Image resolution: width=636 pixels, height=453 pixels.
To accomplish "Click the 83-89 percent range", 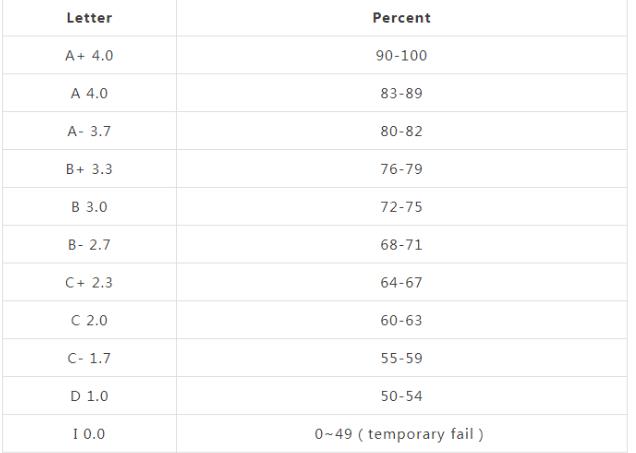I will tap(402, 93).
